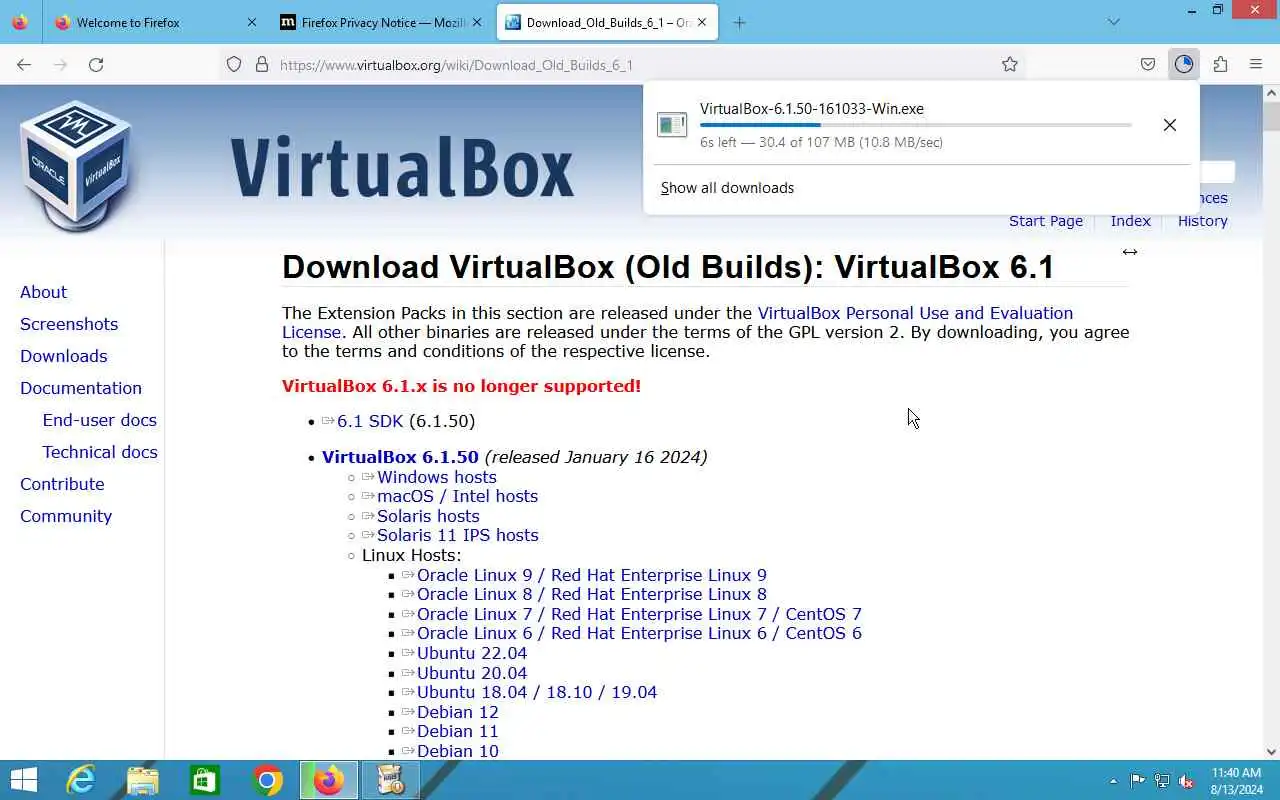Screen dimensions: 1280x800
Task: Open the About sidebar link
Action: [43, 292]
